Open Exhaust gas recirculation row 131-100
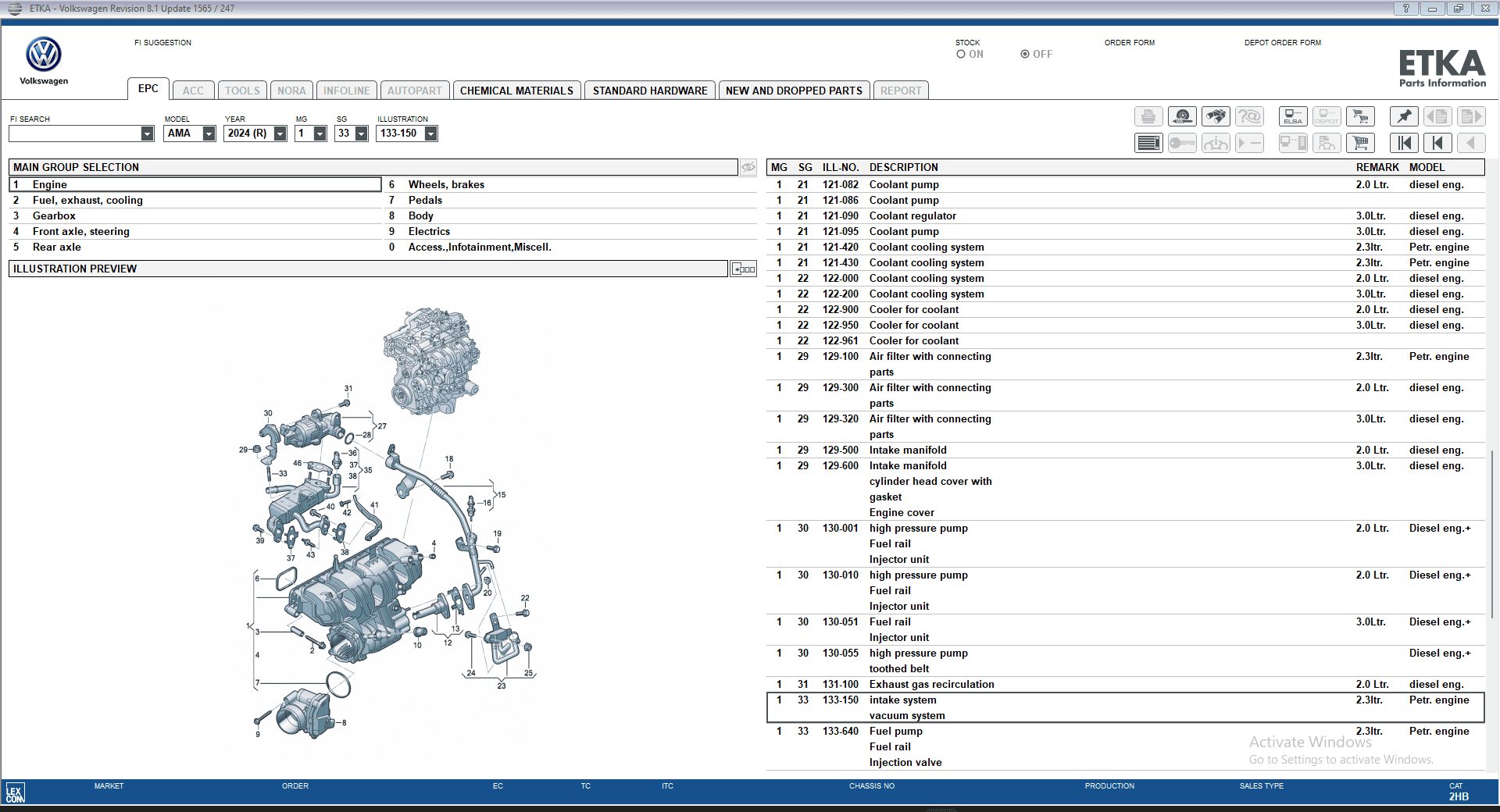The height and width of the screenshot is (812, 1500). pos(930,684)
